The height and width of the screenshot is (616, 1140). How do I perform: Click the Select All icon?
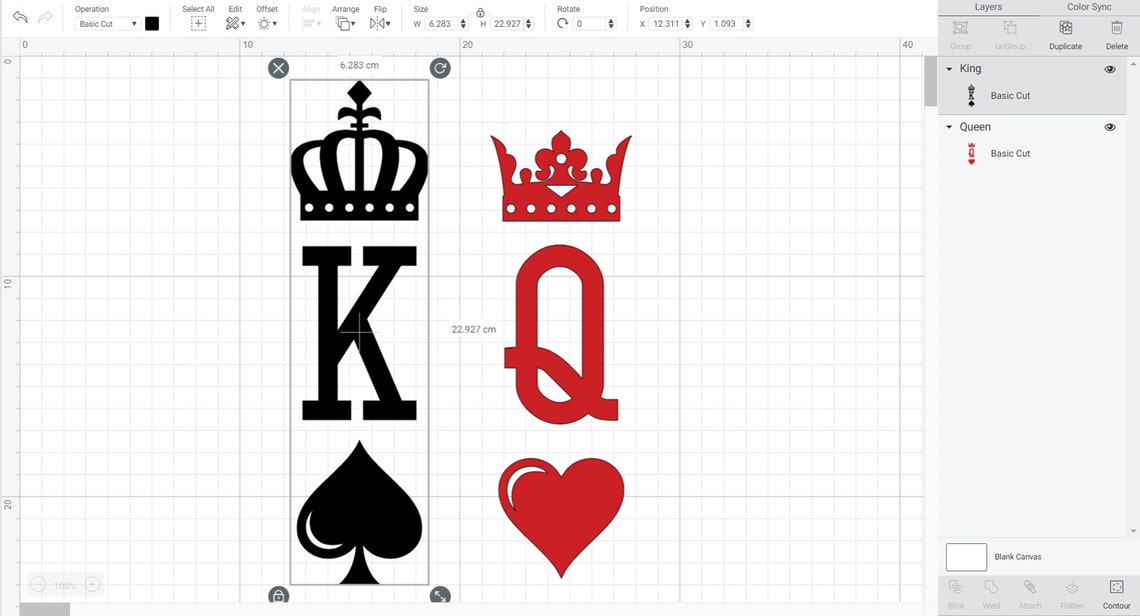tap(197, 22)
